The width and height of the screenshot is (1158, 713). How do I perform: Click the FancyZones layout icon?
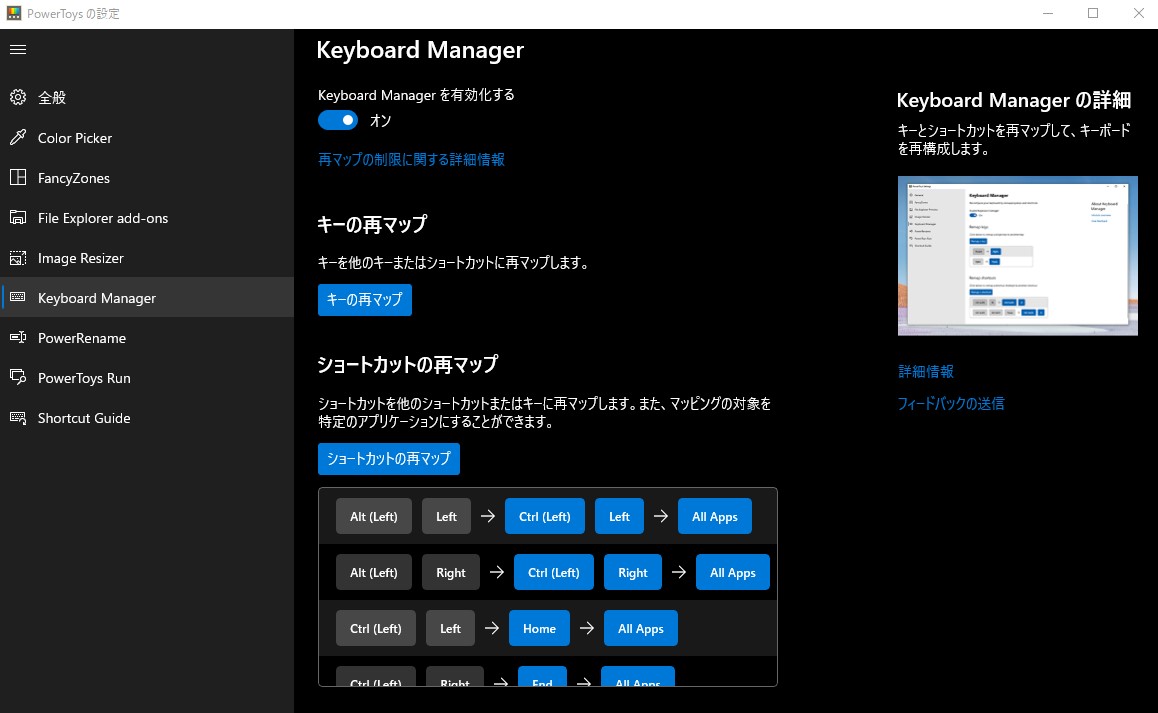click(x=18, y=178)
